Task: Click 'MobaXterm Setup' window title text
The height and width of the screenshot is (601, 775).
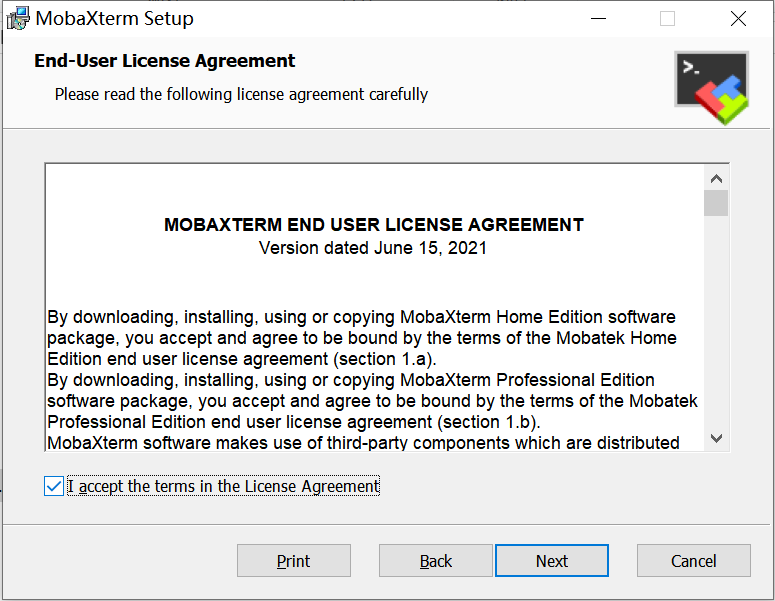Action: (x=115, y=19)
